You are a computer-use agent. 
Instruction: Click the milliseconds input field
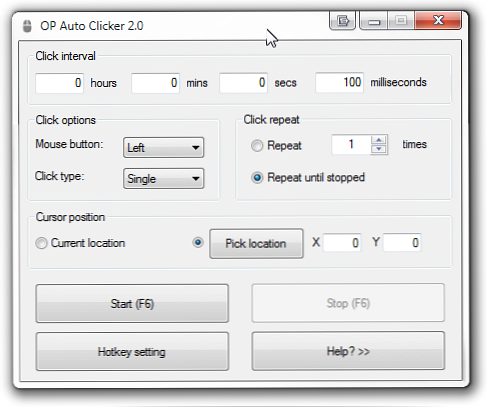(x=339, y=82)
